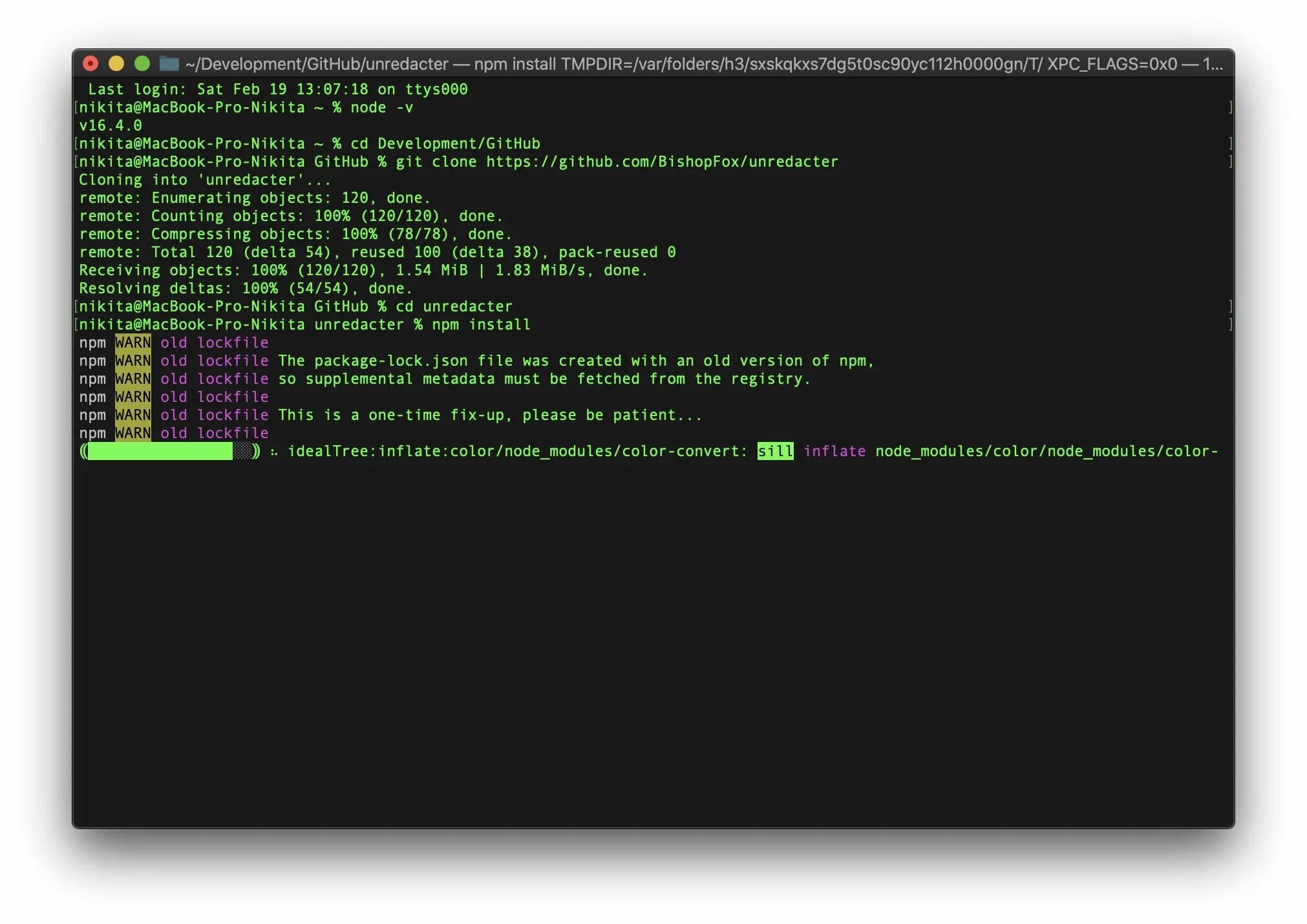Minimize Terminal using the yellow button
Screen dimensions: 1307x924
pos(116,63)
